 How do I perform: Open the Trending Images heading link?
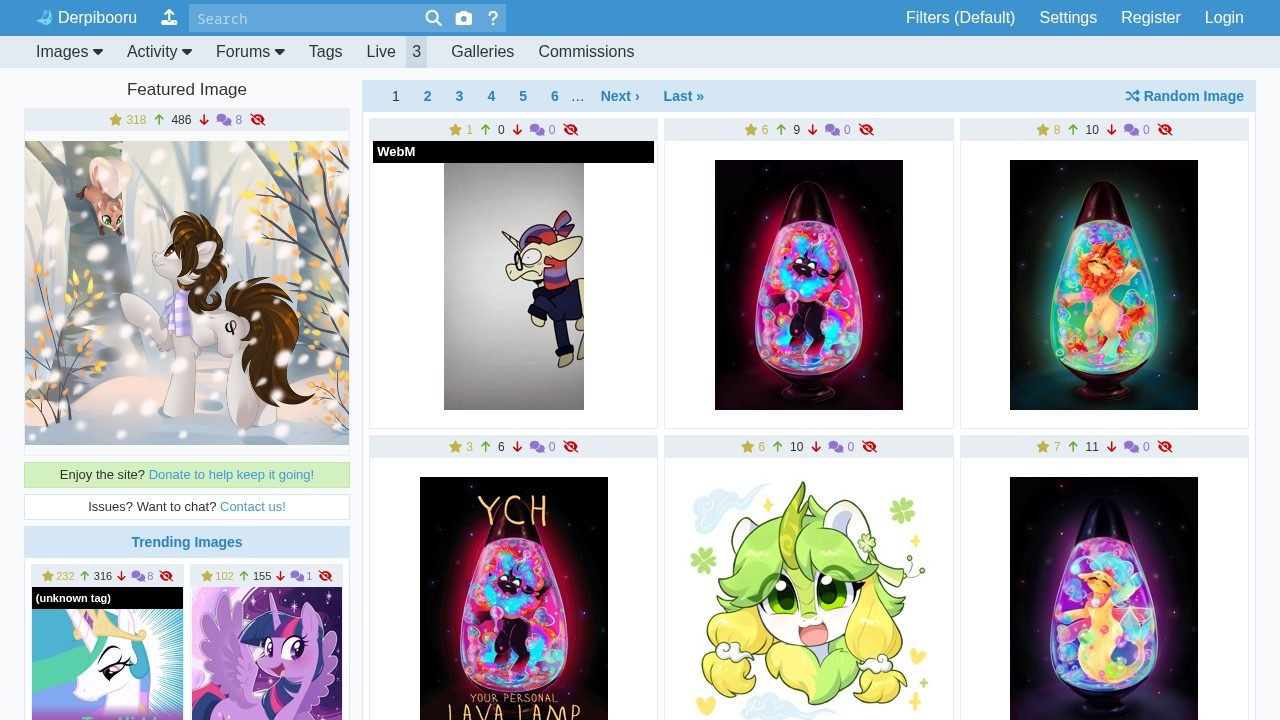187,542
